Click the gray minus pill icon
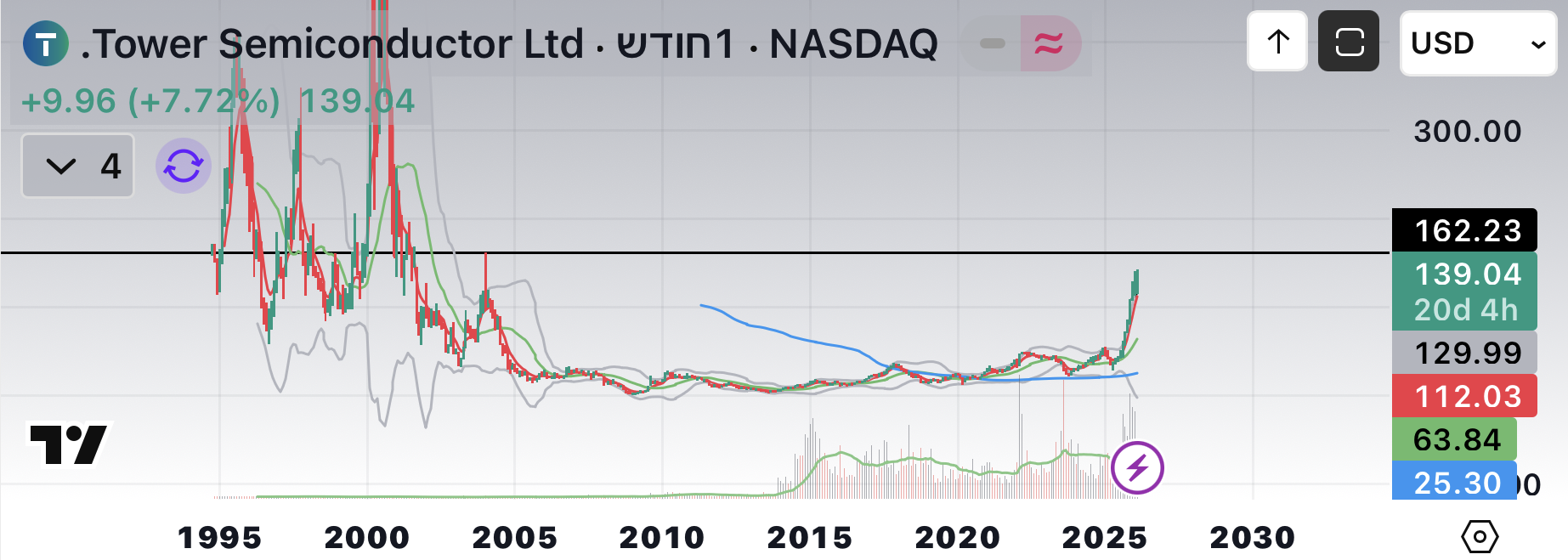The height and width of the screenshot is (560, 1568). click(x=992, y=43)
